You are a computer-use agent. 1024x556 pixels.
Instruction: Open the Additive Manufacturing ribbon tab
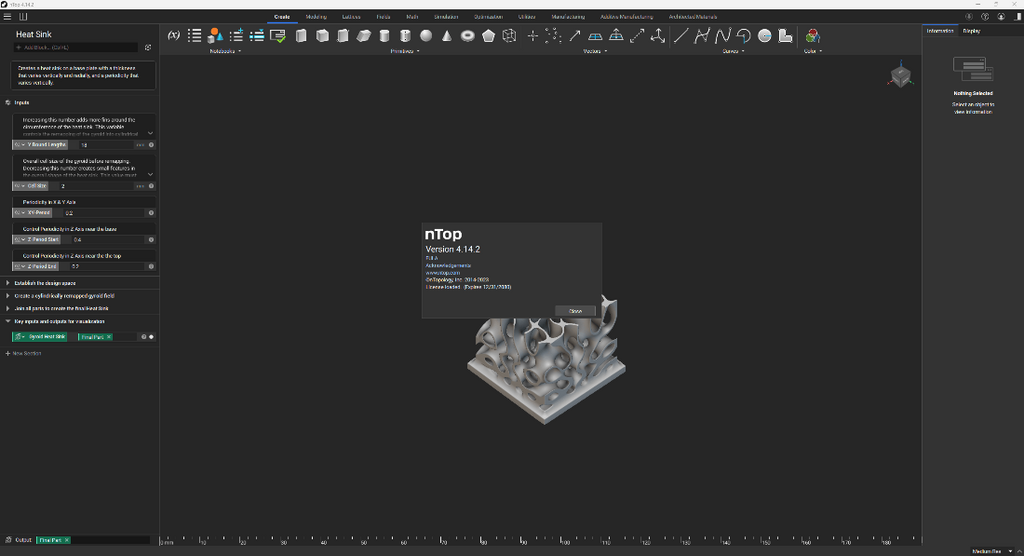coord(626,17)
